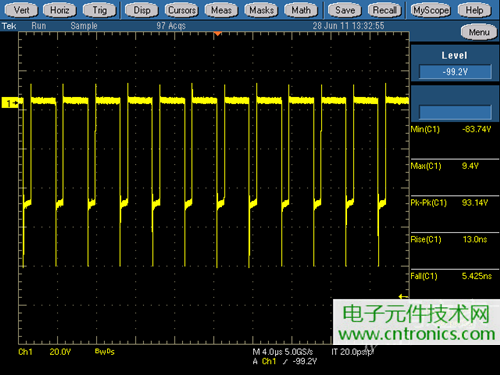Select the Level field showing -99.2V
This screenshot has height=375, width=500.
pos(455,72)
